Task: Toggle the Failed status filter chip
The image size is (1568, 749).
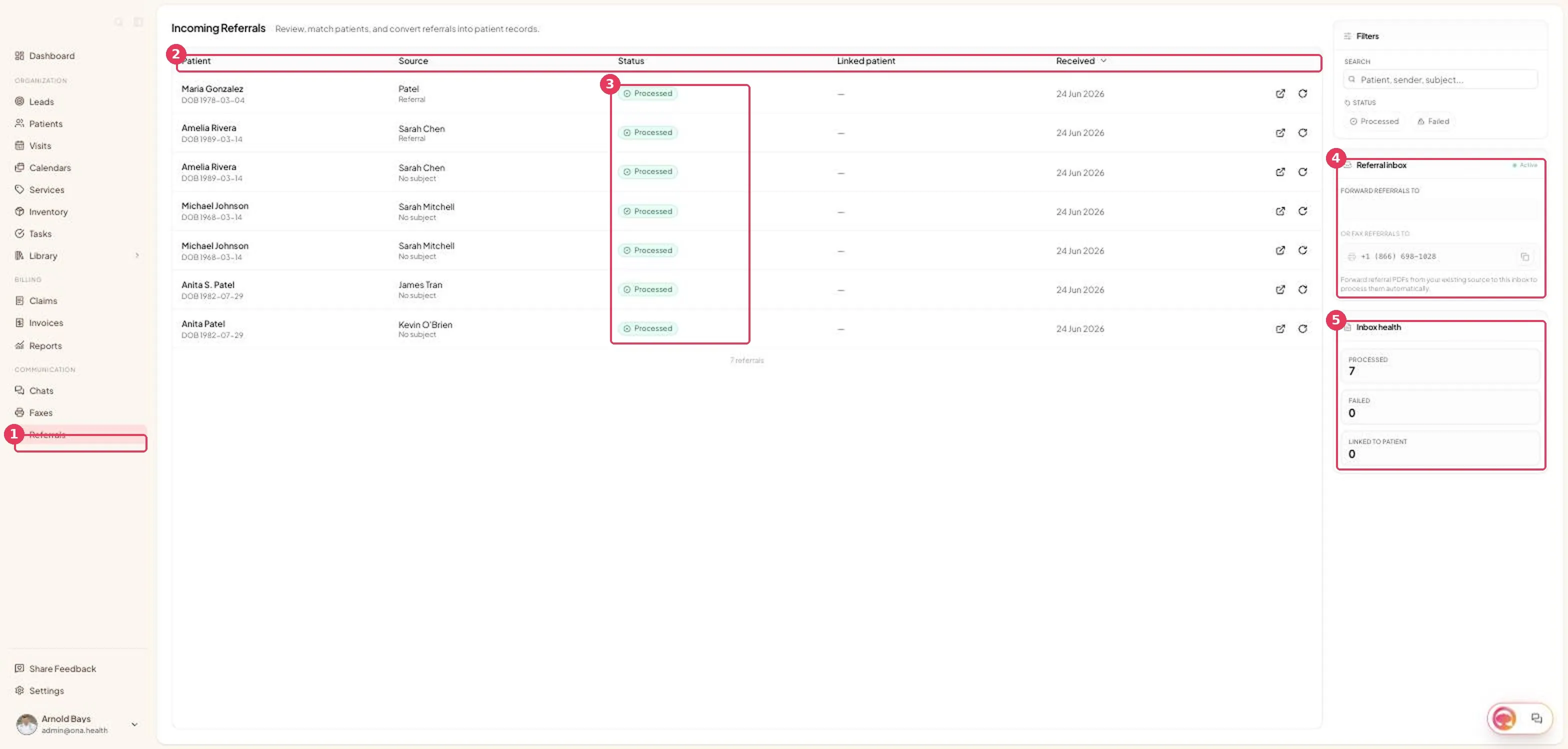Action: coord(1433,121)
